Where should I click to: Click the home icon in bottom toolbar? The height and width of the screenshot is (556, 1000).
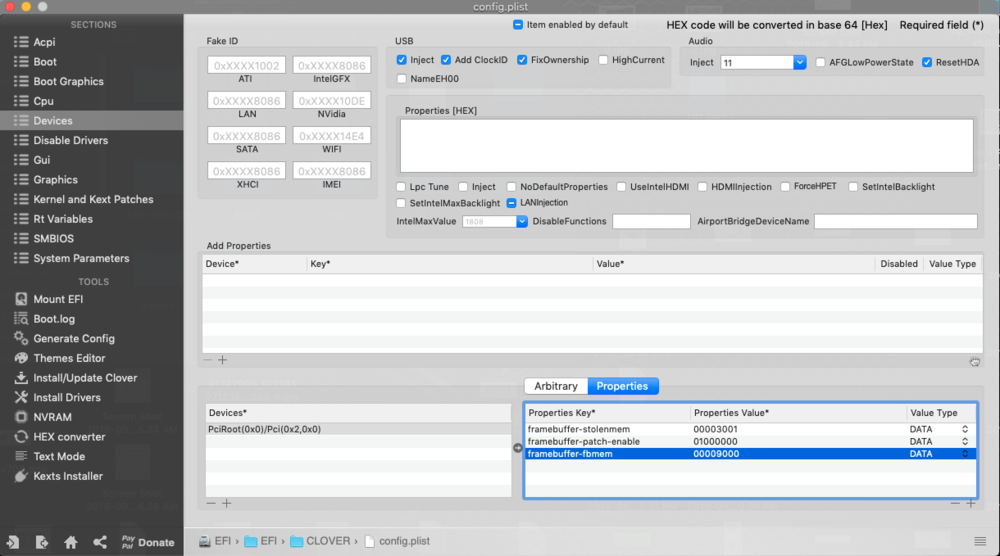tap(71, 542)
